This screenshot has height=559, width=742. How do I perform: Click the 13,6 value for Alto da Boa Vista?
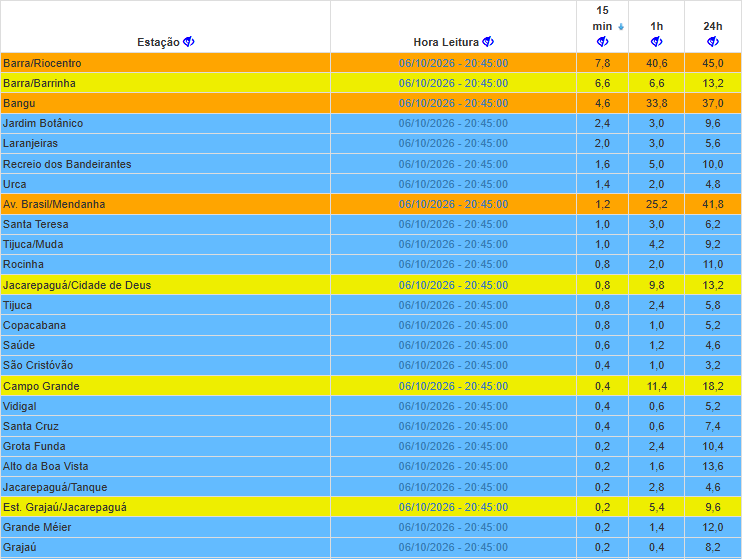tap(713, 466)
